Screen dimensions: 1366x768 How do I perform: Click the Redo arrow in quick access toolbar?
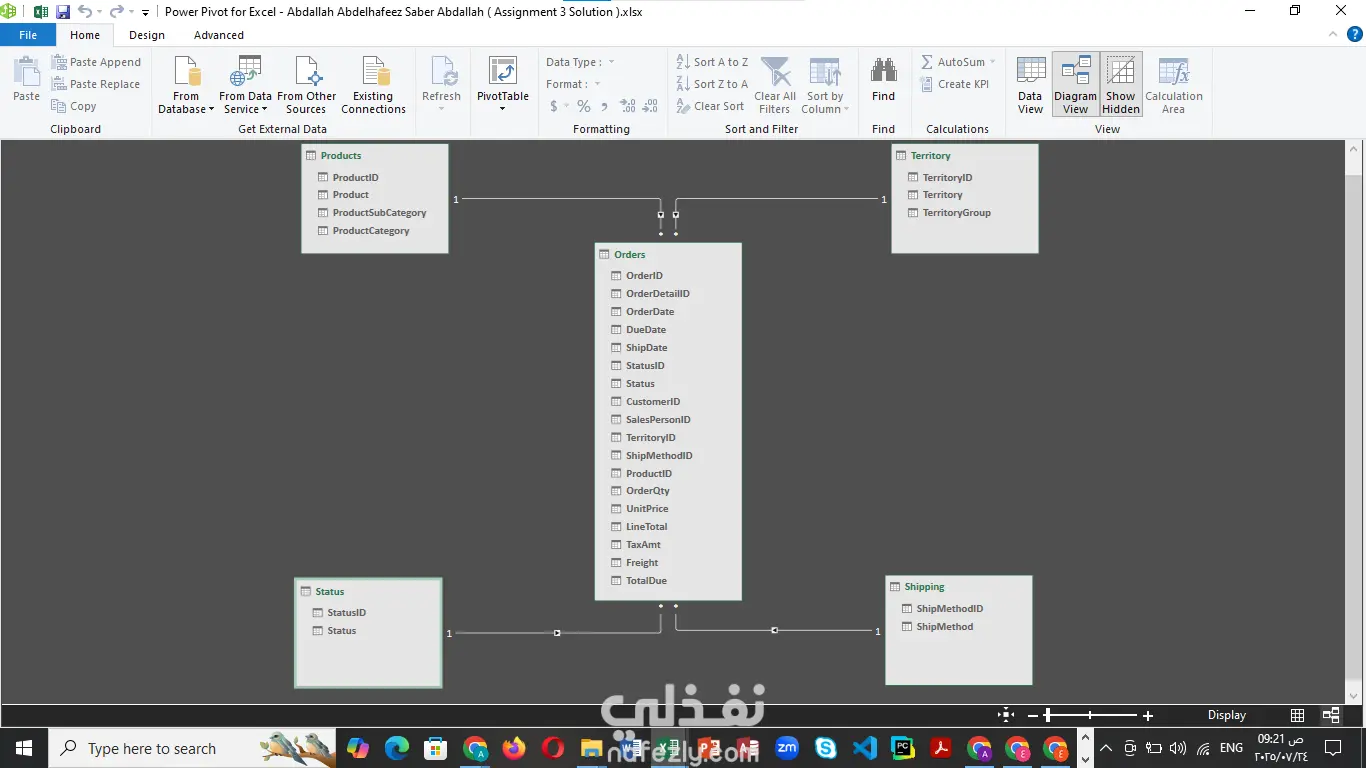[117, 12]
